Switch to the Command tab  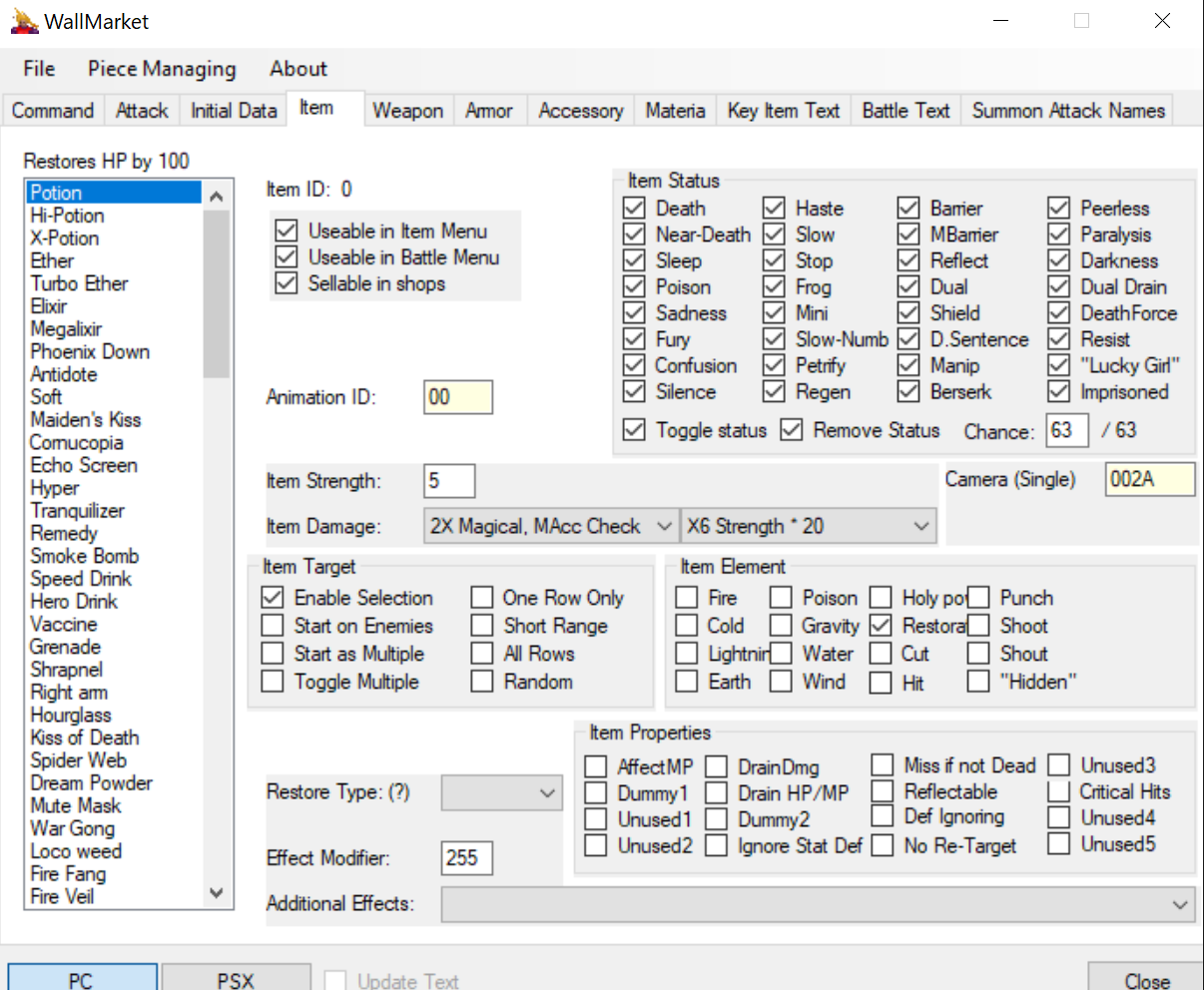pos(53,111)
